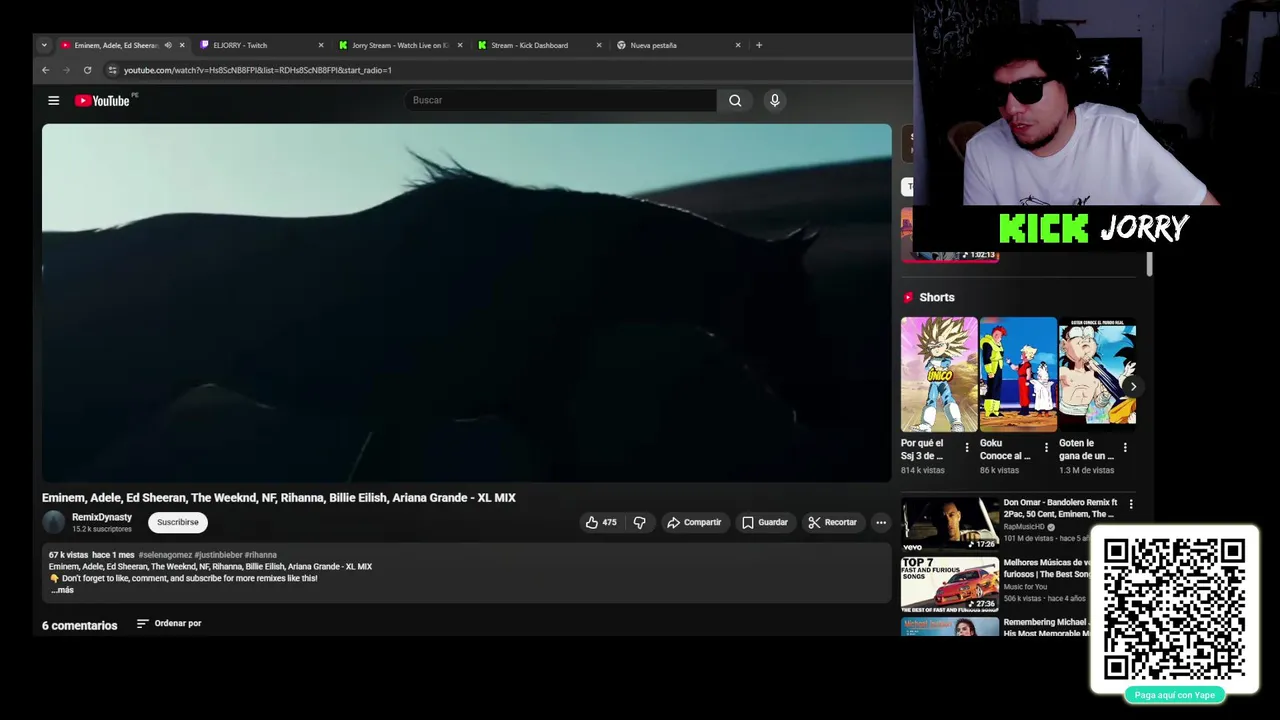Mute tab via speaker icon on YouTube tab
Image resolution: width=1280 pixels, height=720 pixels.
[x=168, y=45]
